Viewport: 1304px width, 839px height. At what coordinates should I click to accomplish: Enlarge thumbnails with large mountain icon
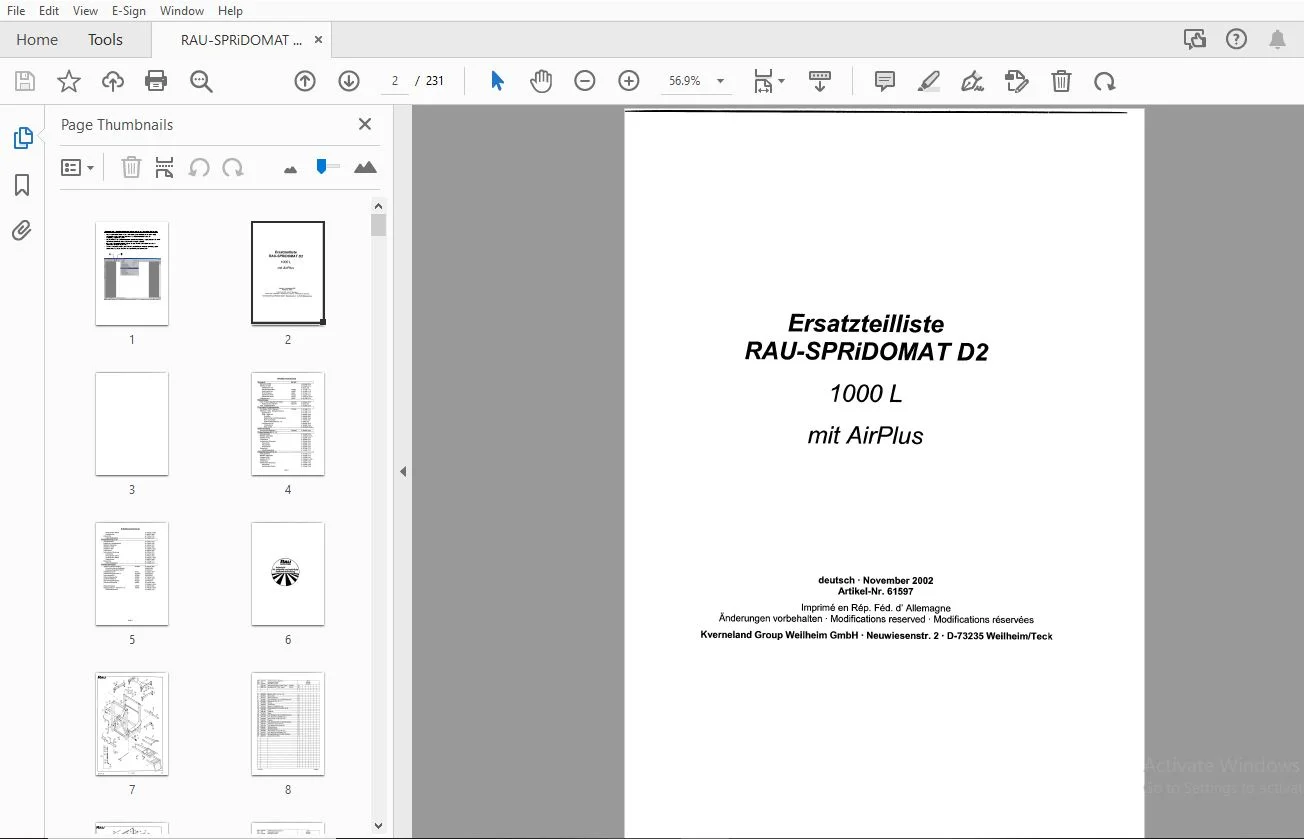coord(365,167)
